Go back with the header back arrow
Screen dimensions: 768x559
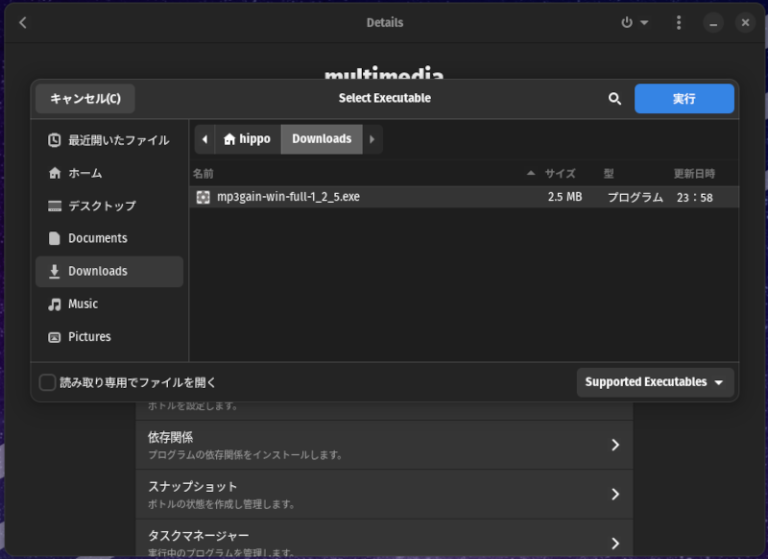23,23
